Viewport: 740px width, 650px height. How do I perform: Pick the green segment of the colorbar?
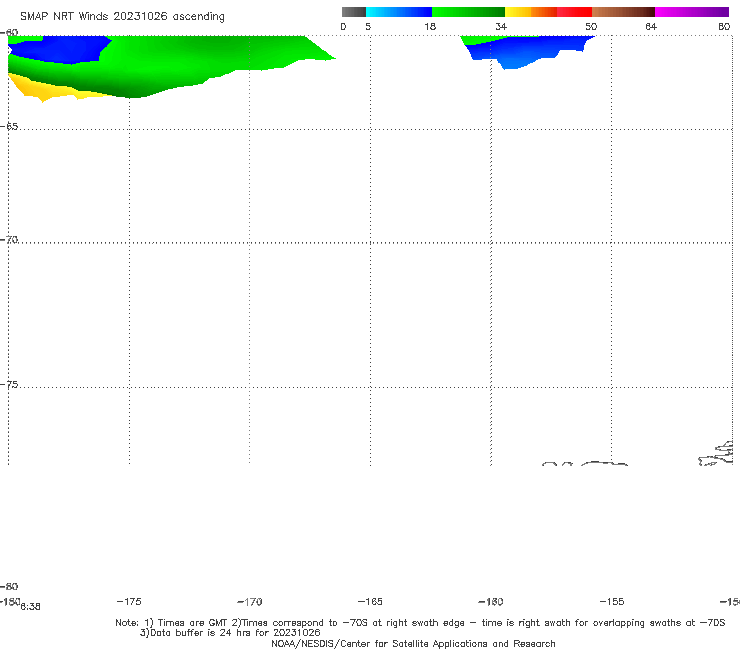(x=468, y=12)
